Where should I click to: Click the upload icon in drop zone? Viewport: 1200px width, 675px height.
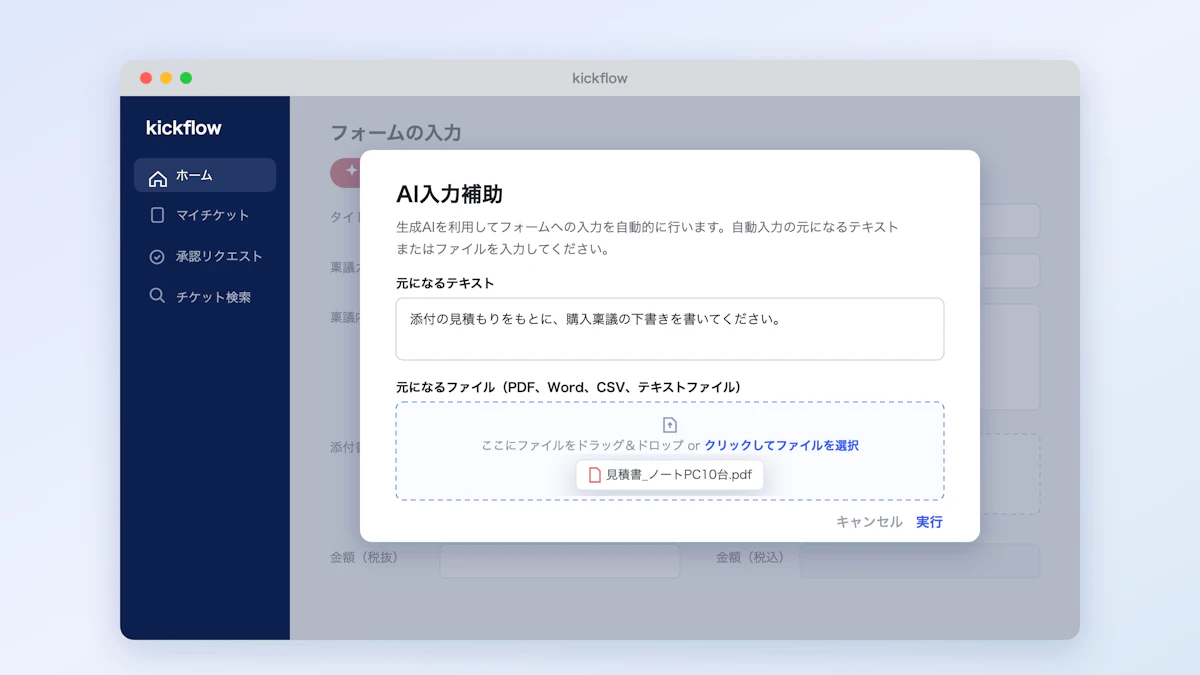pyautogui.click(x=670, y=425)
